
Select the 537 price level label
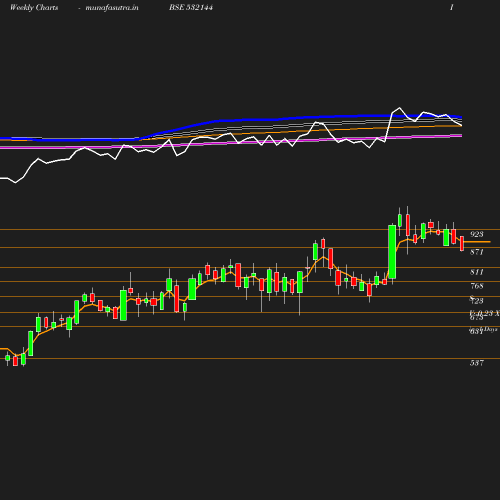point(477,363)
